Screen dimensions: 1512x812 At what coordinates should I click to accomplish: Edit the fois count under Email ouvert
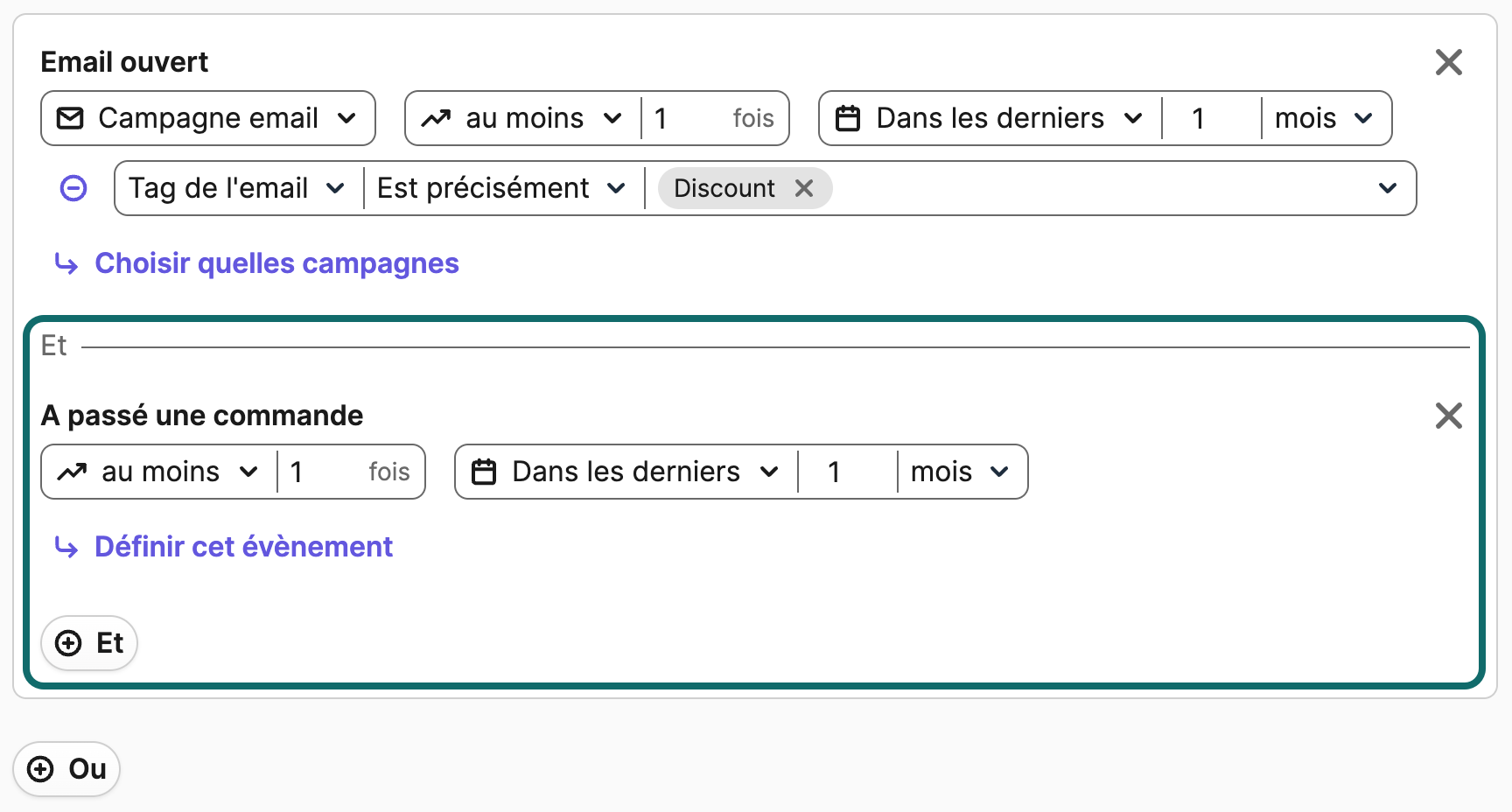click(714, 118)
